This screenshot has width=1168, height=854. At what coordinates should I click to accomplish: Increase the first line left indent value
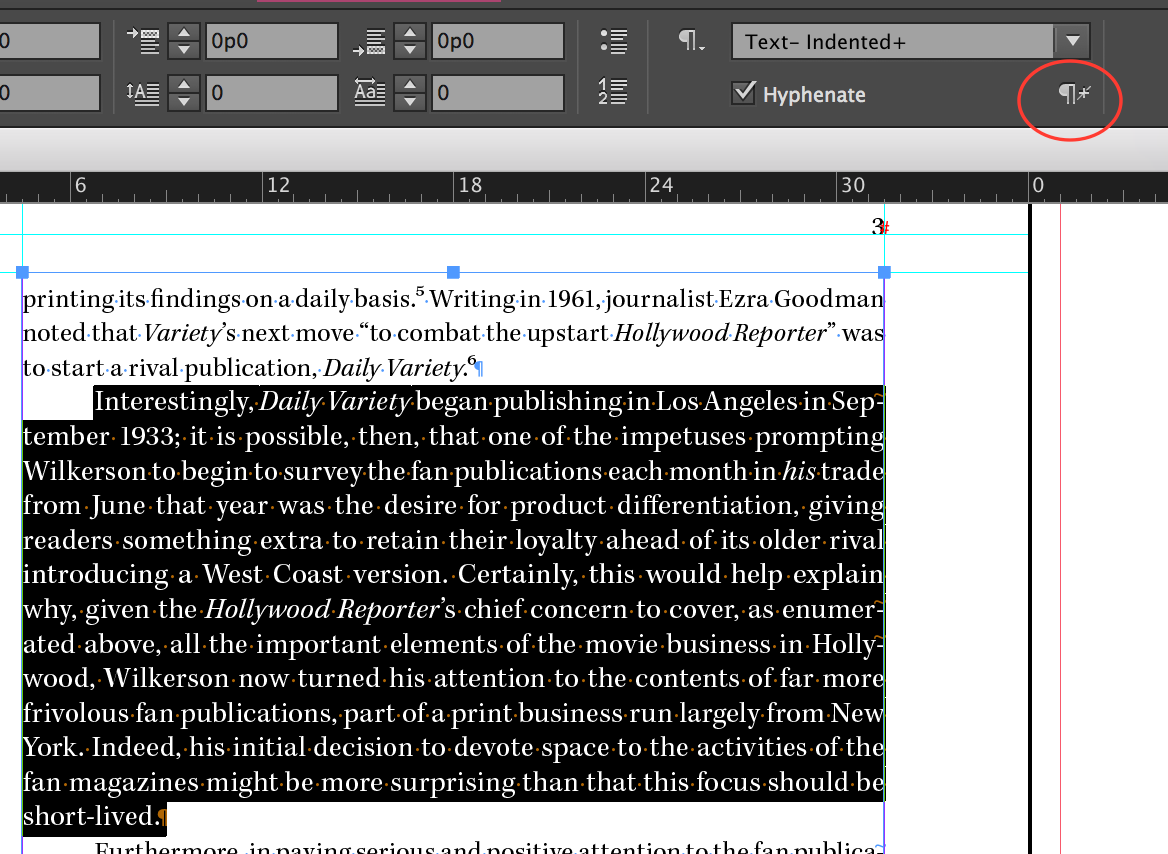point(184,32)
